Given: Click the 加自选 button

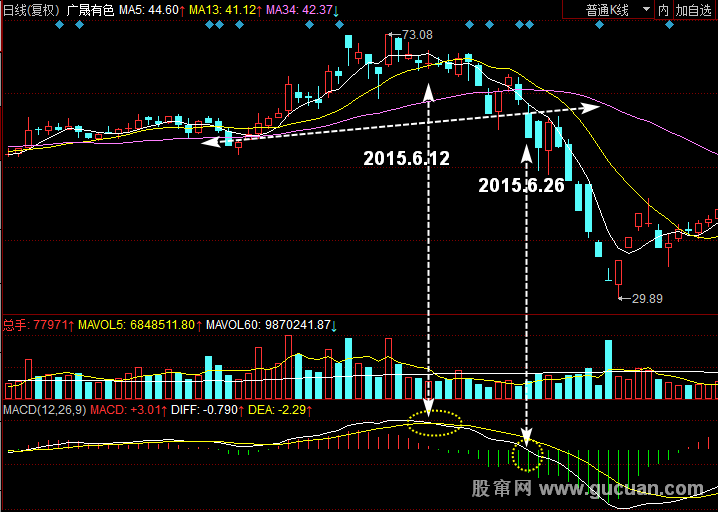Looking at the screenshot, I should pos(695,9).
